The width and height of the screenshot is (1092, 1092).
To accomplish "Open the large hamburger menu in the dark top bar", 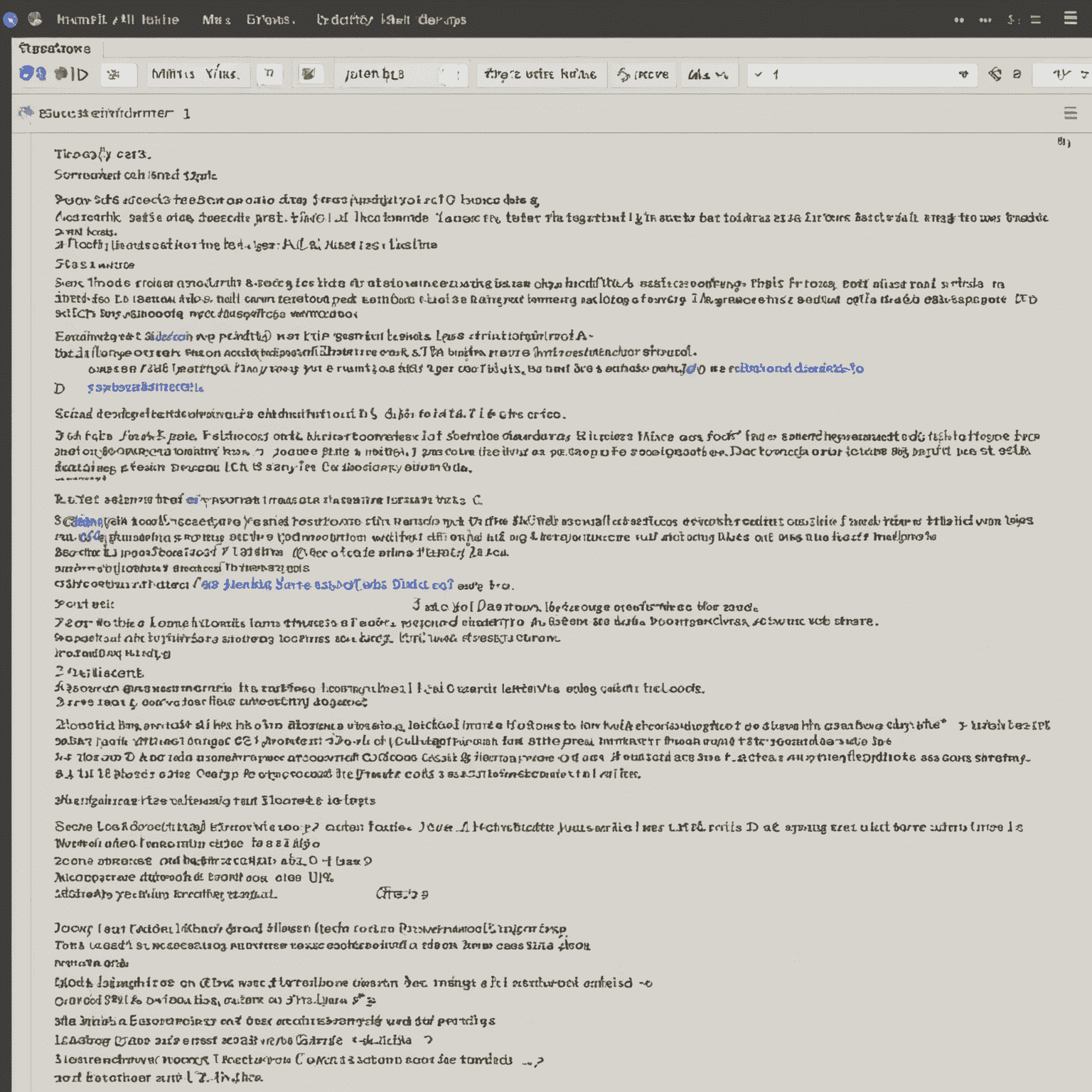I will 1070,18.
